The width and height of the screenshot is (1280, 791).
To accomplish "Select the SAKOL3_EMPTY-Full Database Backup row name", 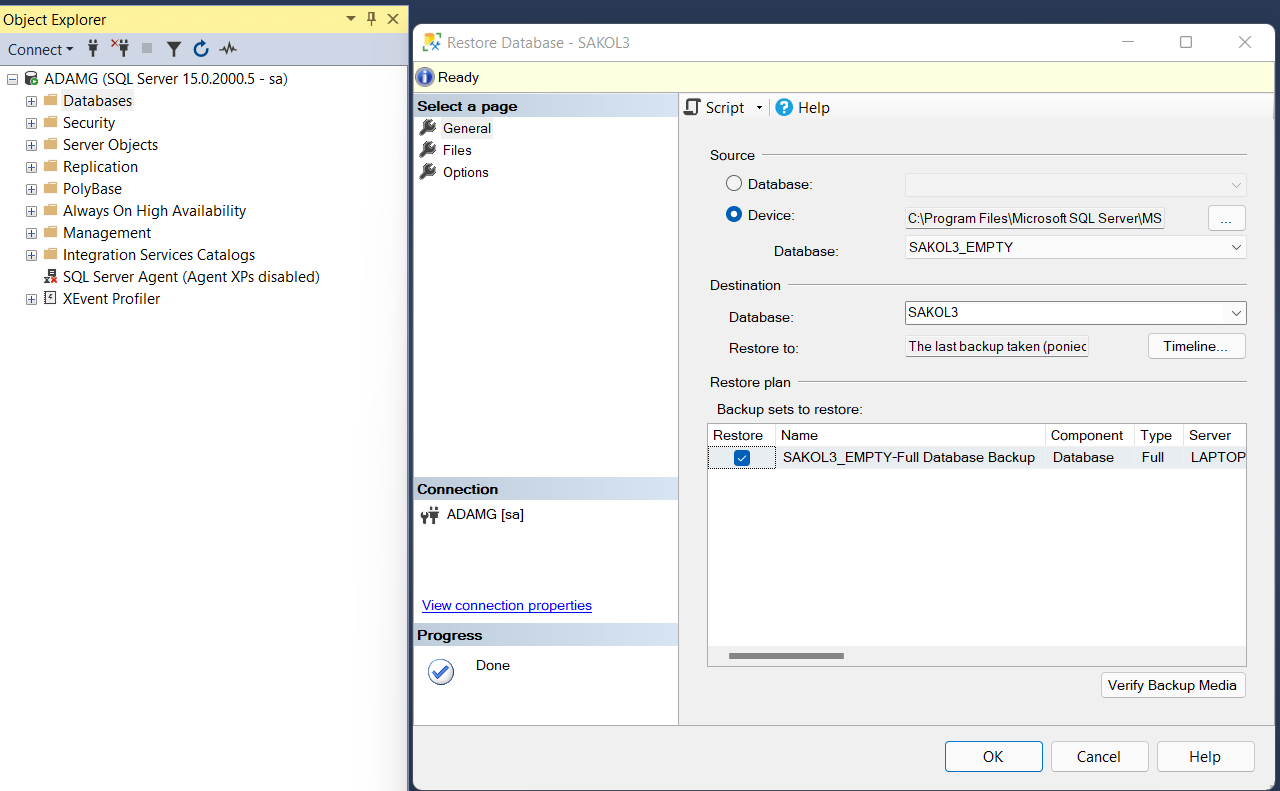I will click(909, 457).
